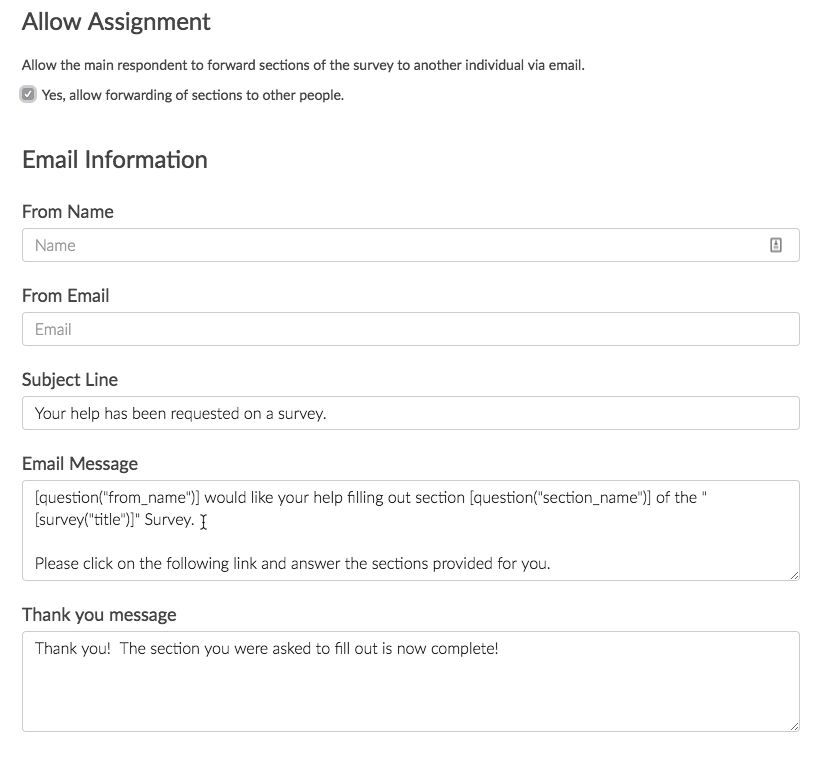
Task: Select the Subject Line text field
Action: pos(410,413)
